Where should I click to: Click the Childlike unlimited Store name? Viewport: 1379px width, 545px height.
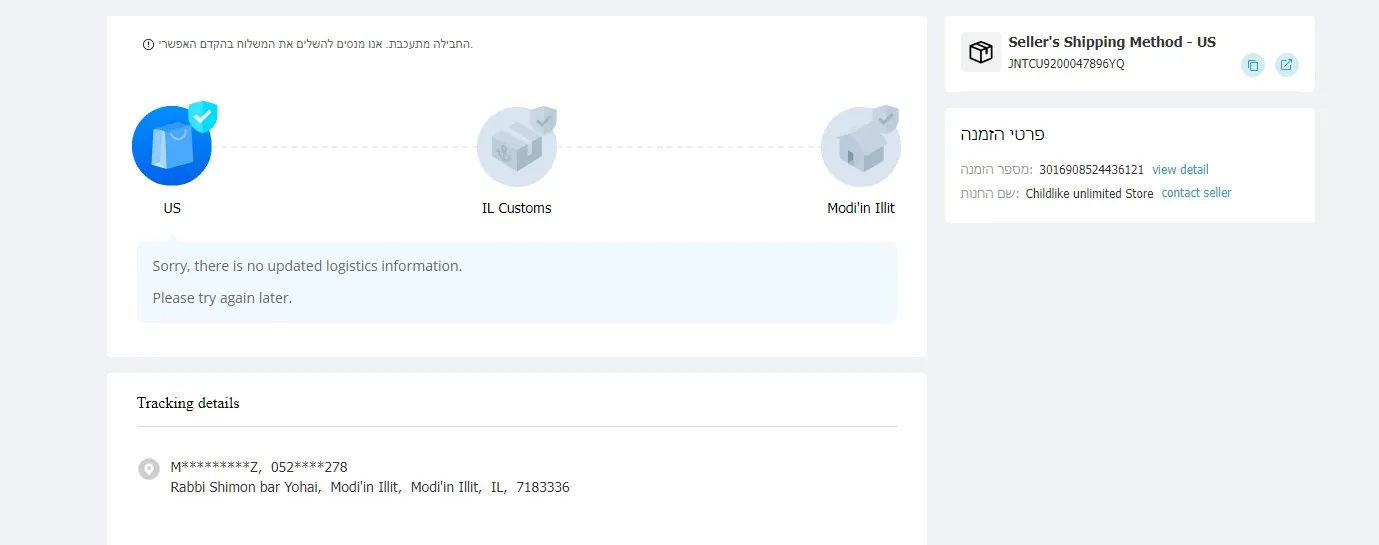[x=1089, y=194]
